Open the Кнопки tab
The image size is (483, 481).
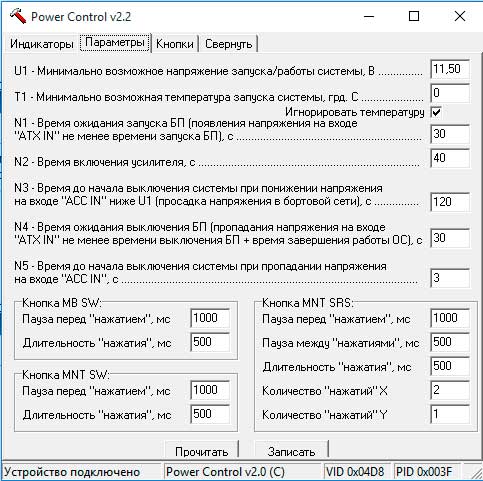pos(175,44)
